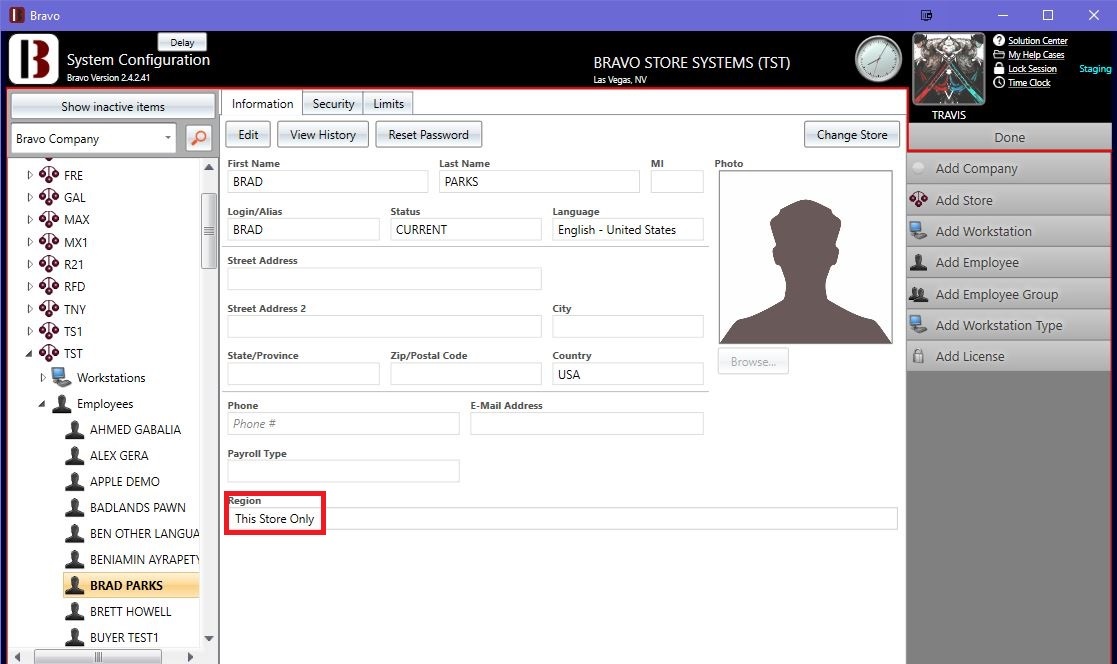Click the E-Mail Address field
The width and height of the screenshot is (1117, 664).
(586, 423)
